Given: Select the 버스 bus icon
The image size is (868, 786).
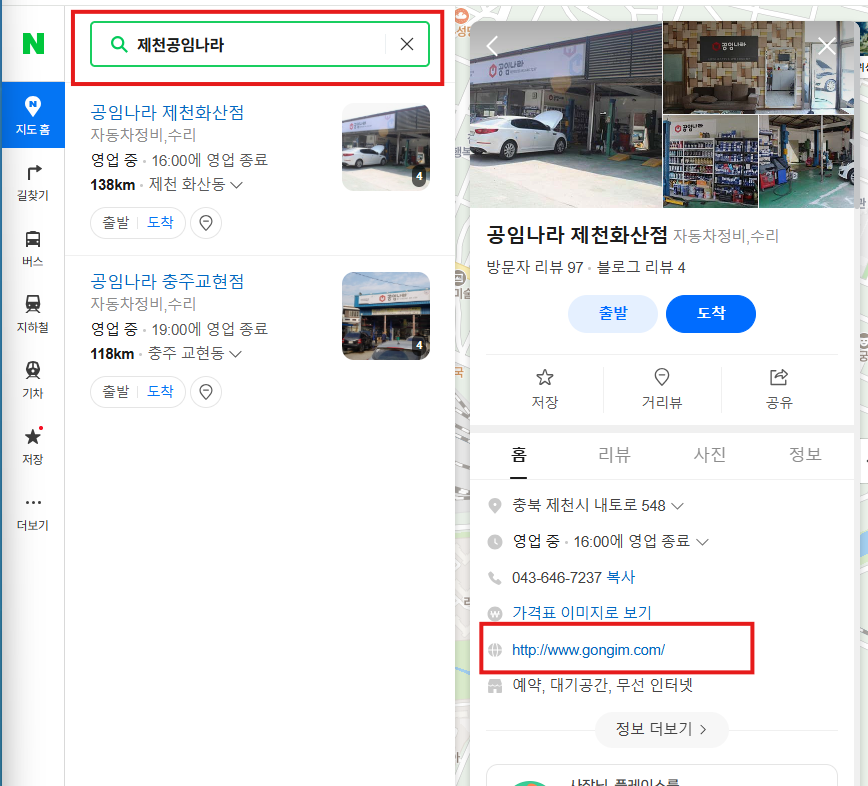Looking at the screenshot, I should (x=33, y=249).
